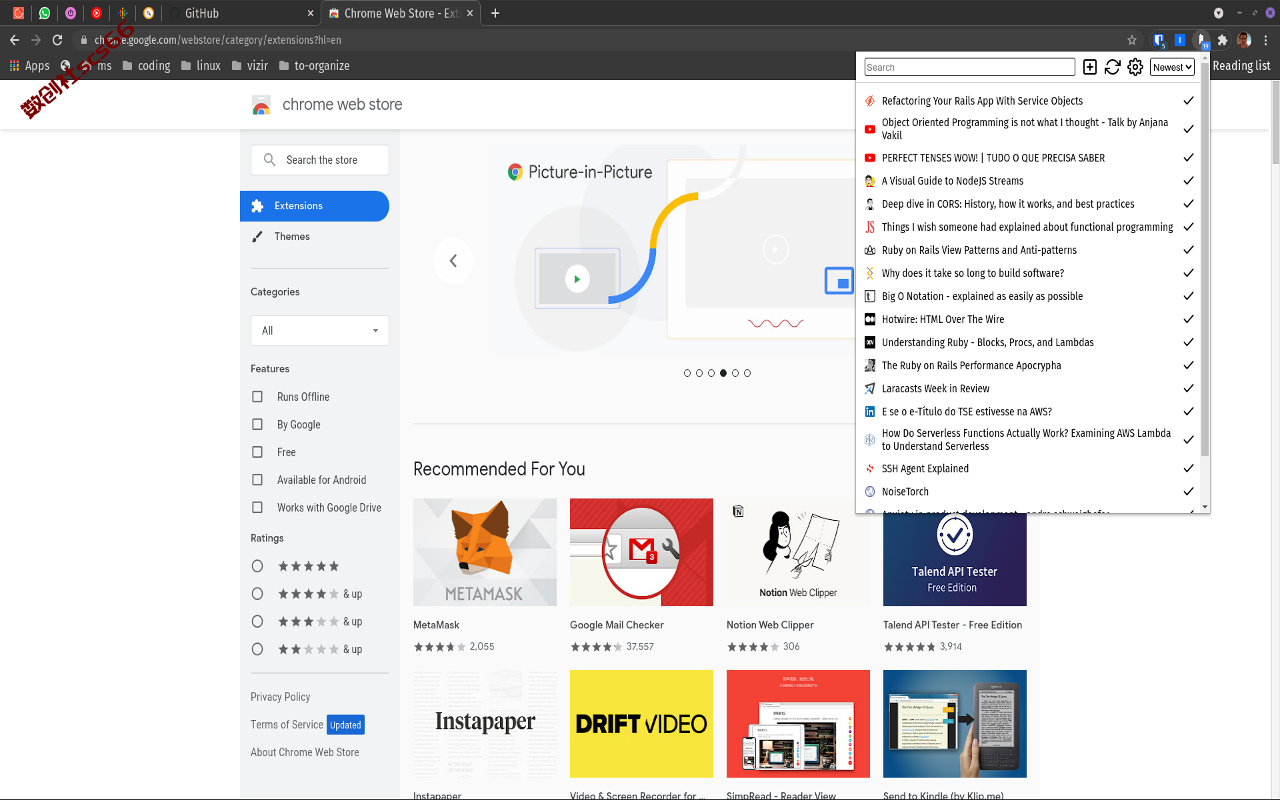Select the four stars & up radio
This screenshot has width=1280, height=800.
pos(257,593)
